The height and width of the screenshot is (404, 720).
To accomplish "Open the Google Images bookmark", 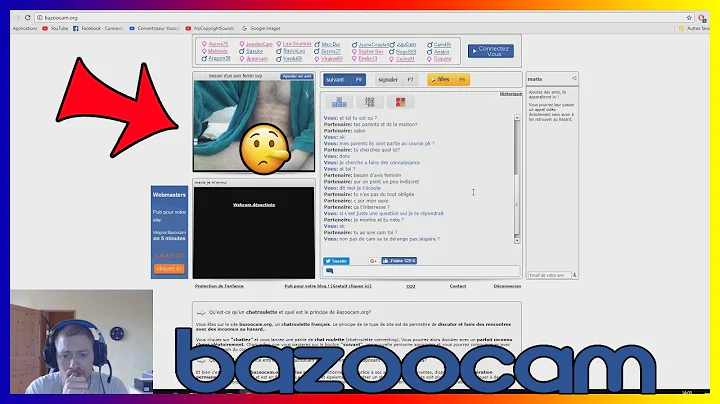I will click(x=261, y=28).
